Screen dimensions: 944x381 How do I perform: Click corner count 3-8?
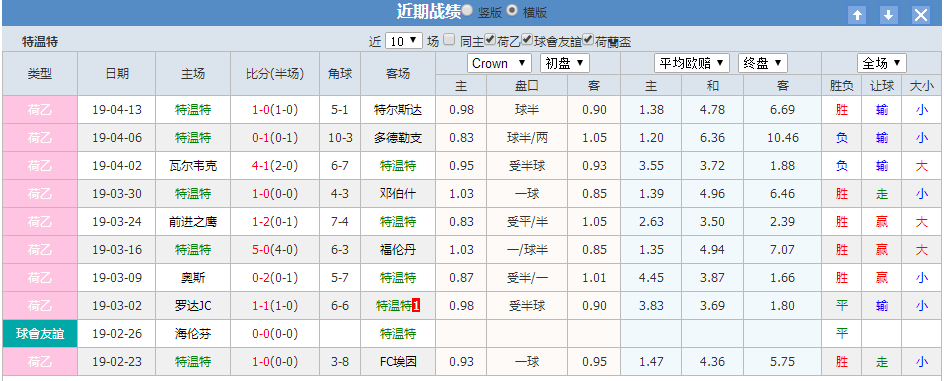pyautogui.click(x=340, y=362)
